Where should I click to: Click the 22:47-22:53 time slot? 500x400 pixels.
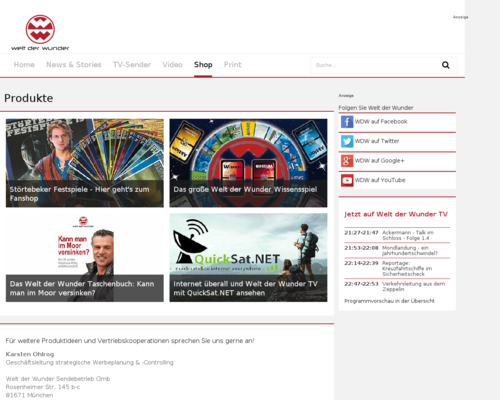pyautogui.click(x=361, y=284)
